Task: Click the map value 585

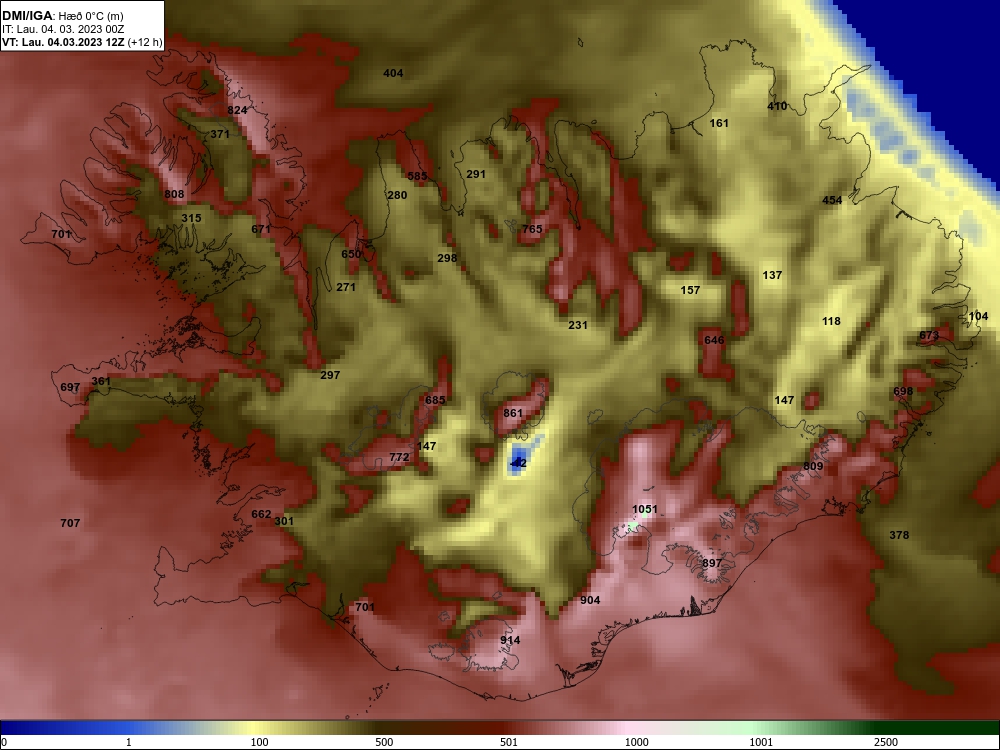Action: (x=417, y=176)
